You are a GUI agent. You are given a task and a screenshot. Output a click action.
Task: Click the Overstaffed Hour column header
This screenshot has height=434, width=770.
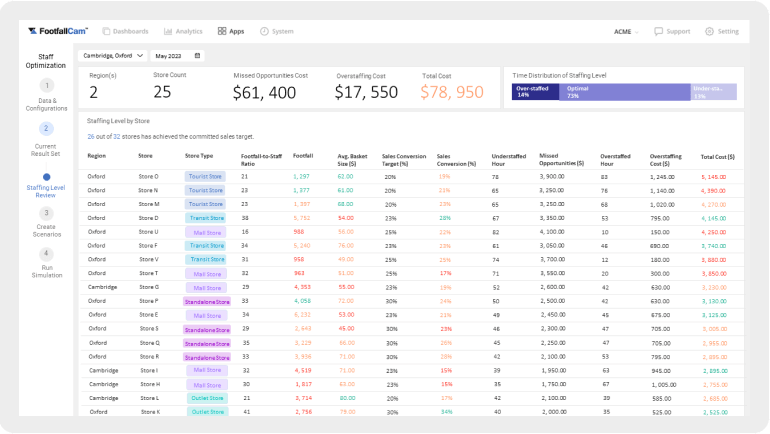tap(615, 160)
